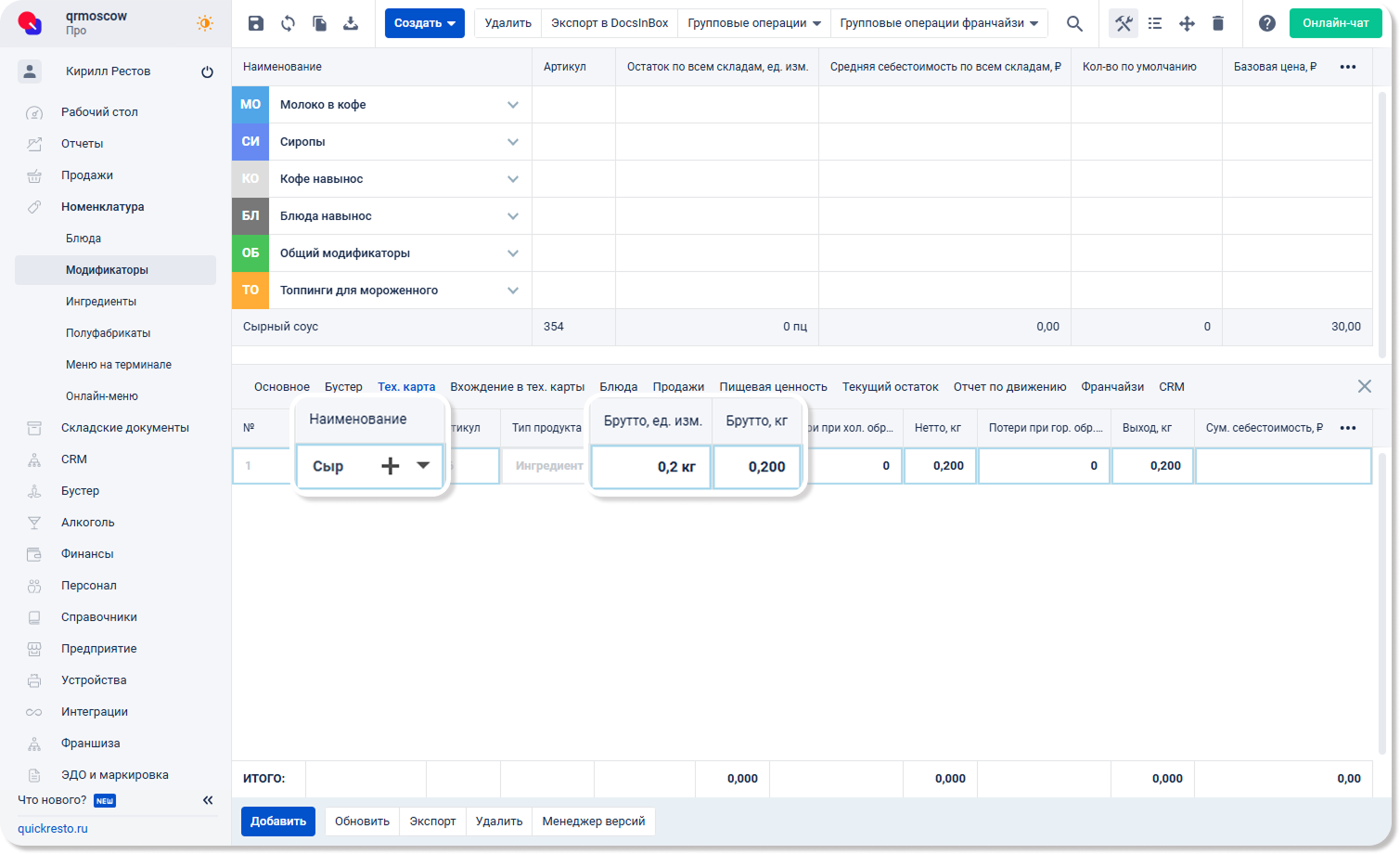
Task: Close the detail panel with X icon
Action: [x=1364, y=386]
